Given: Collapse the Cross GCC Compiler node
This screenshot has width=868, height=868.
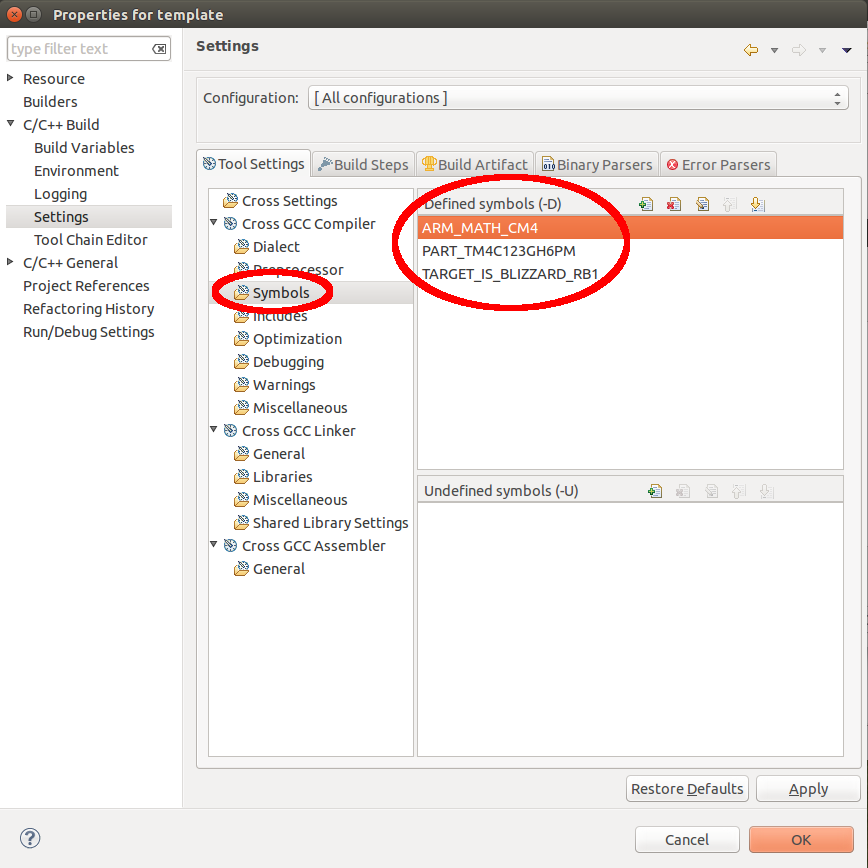Looking at the screenshot, I should (213, 223).
